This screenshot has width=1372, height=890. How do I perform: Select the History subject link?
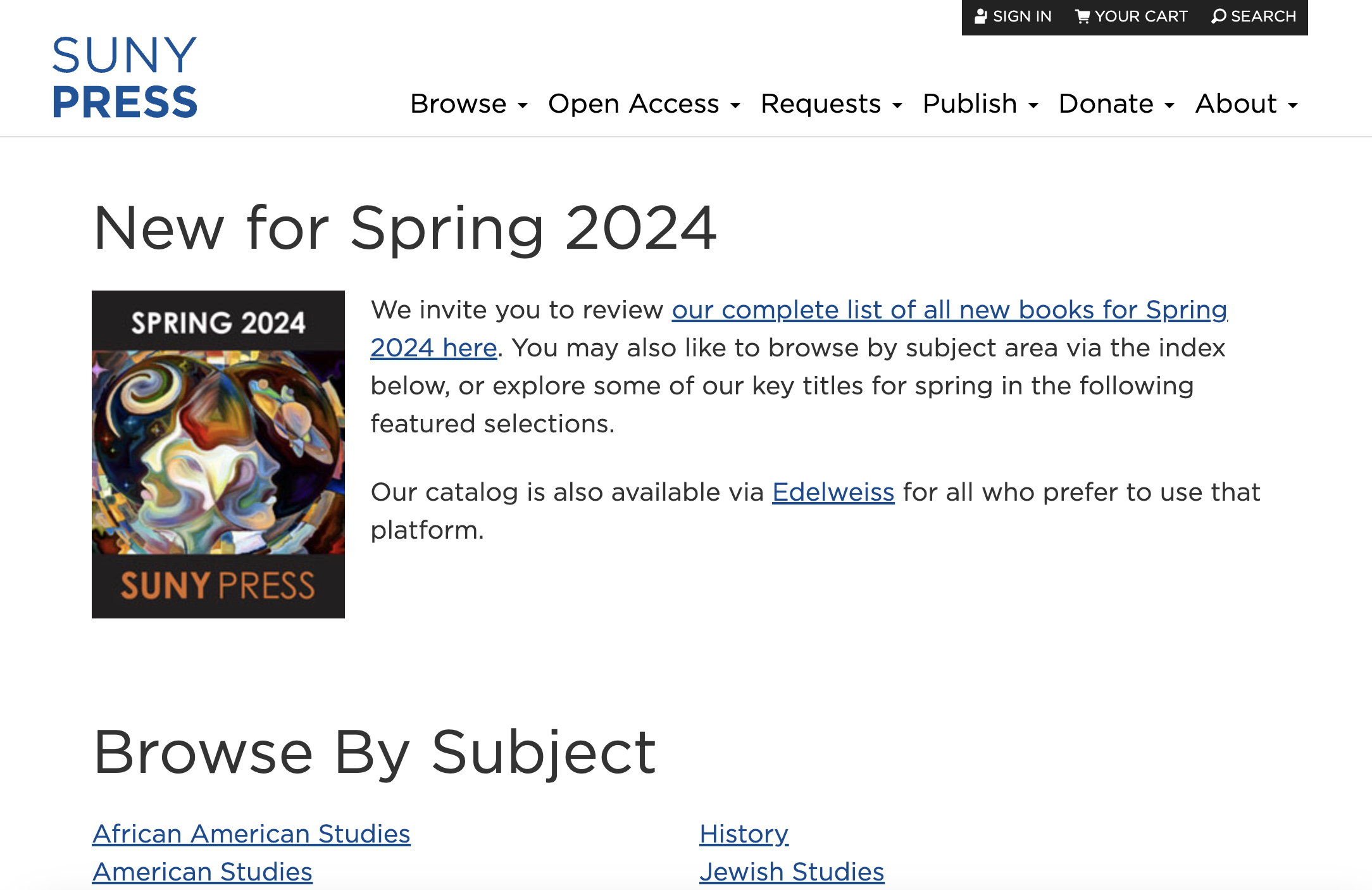pos(743,834)
